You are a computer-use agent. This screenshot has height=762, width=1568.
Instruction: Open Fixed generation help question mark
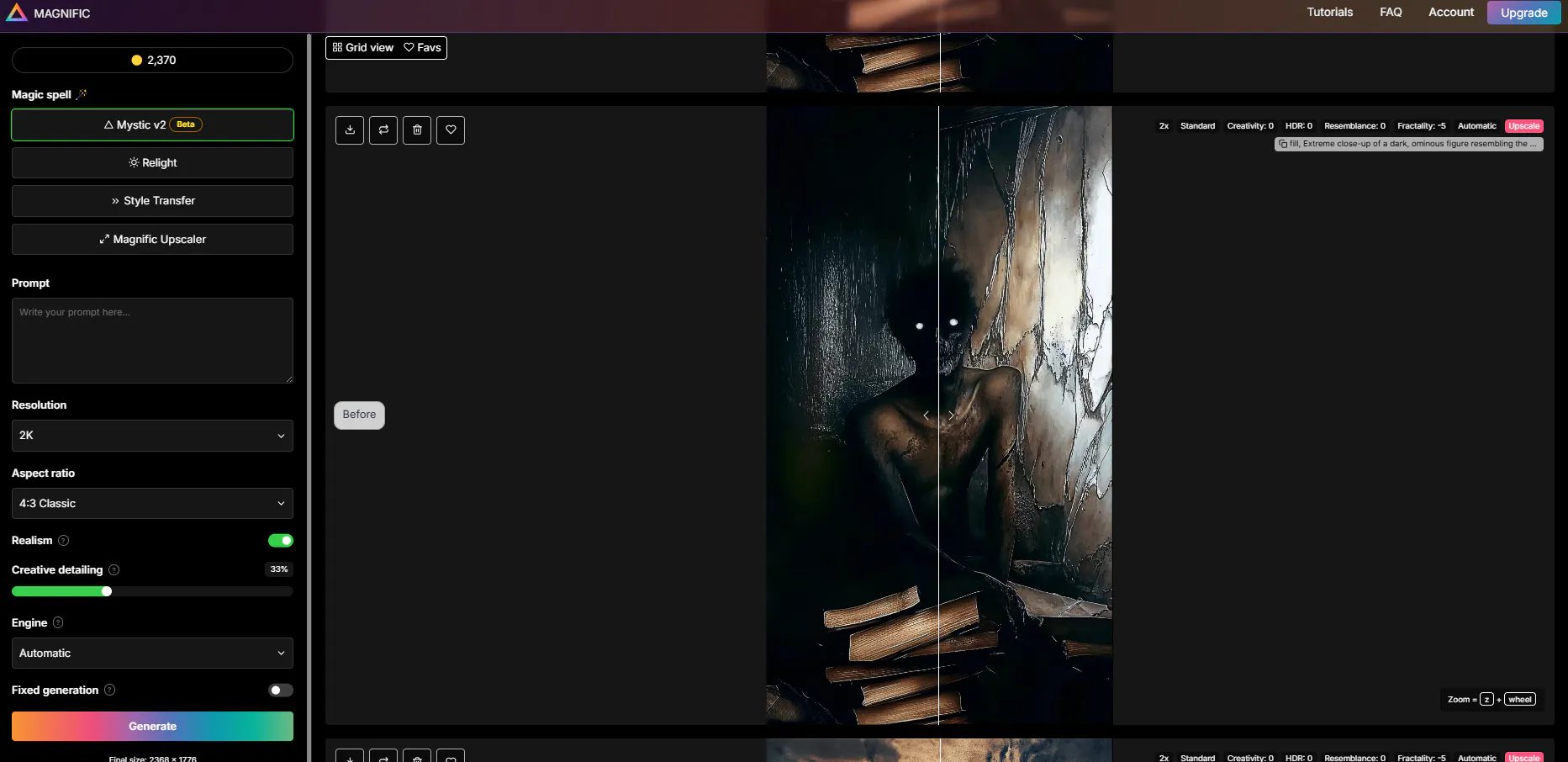(109, 691)
